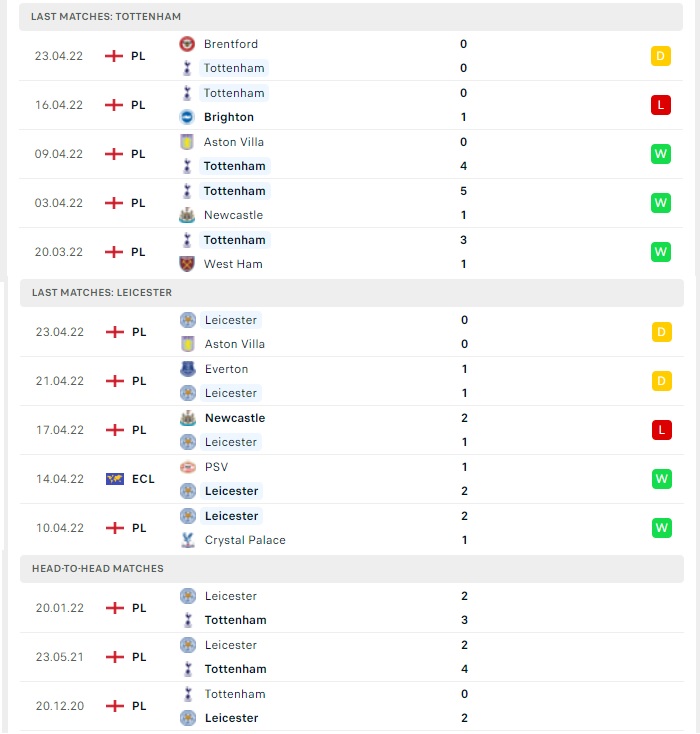Click Newcastle crest in 03.04.22 match

tap(187, 215)
